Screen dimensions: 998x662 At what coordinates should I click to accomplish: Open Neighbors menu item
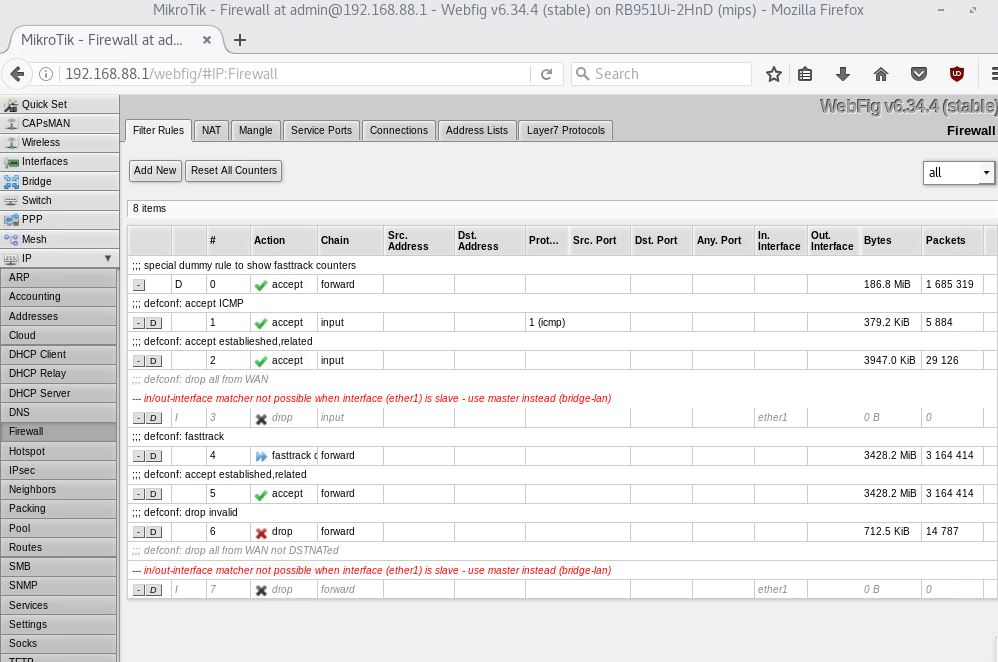[x=59, y=489]
